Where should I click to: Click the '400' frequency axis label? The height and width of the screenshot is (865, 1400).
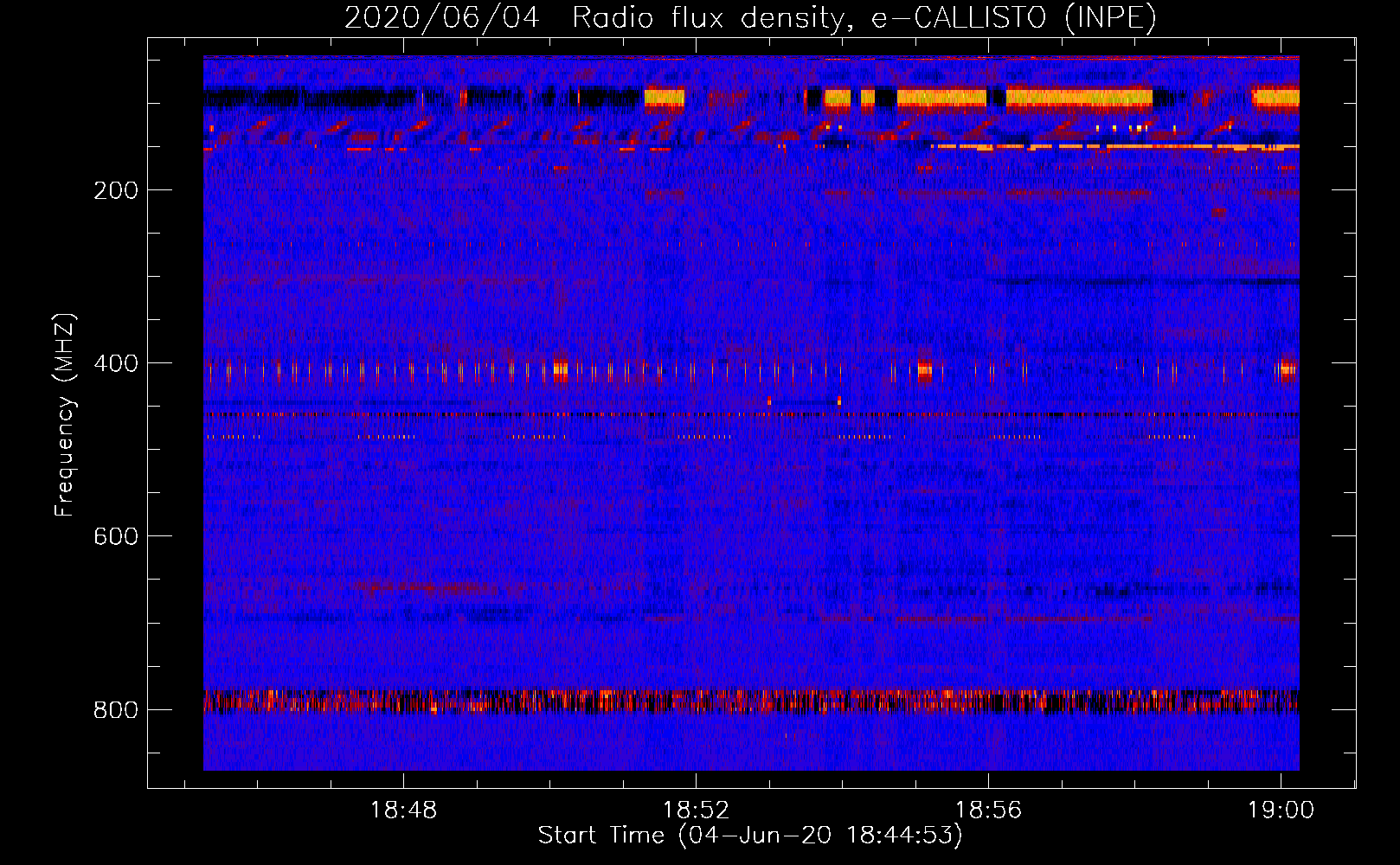tap(116, 363)
